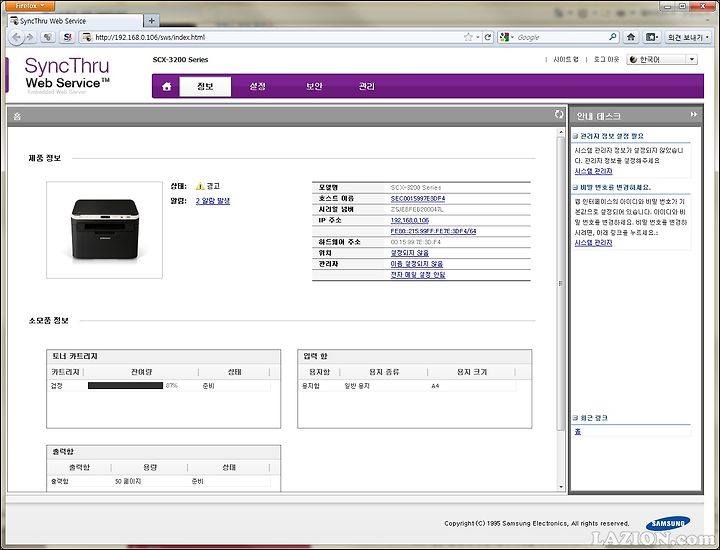Image resolution: width=720 pixels, height=550 pixels.
Task: Collapse 비밀 번호를 변경하세요 section
Action: pyautogui.click(x=575, y=187)
